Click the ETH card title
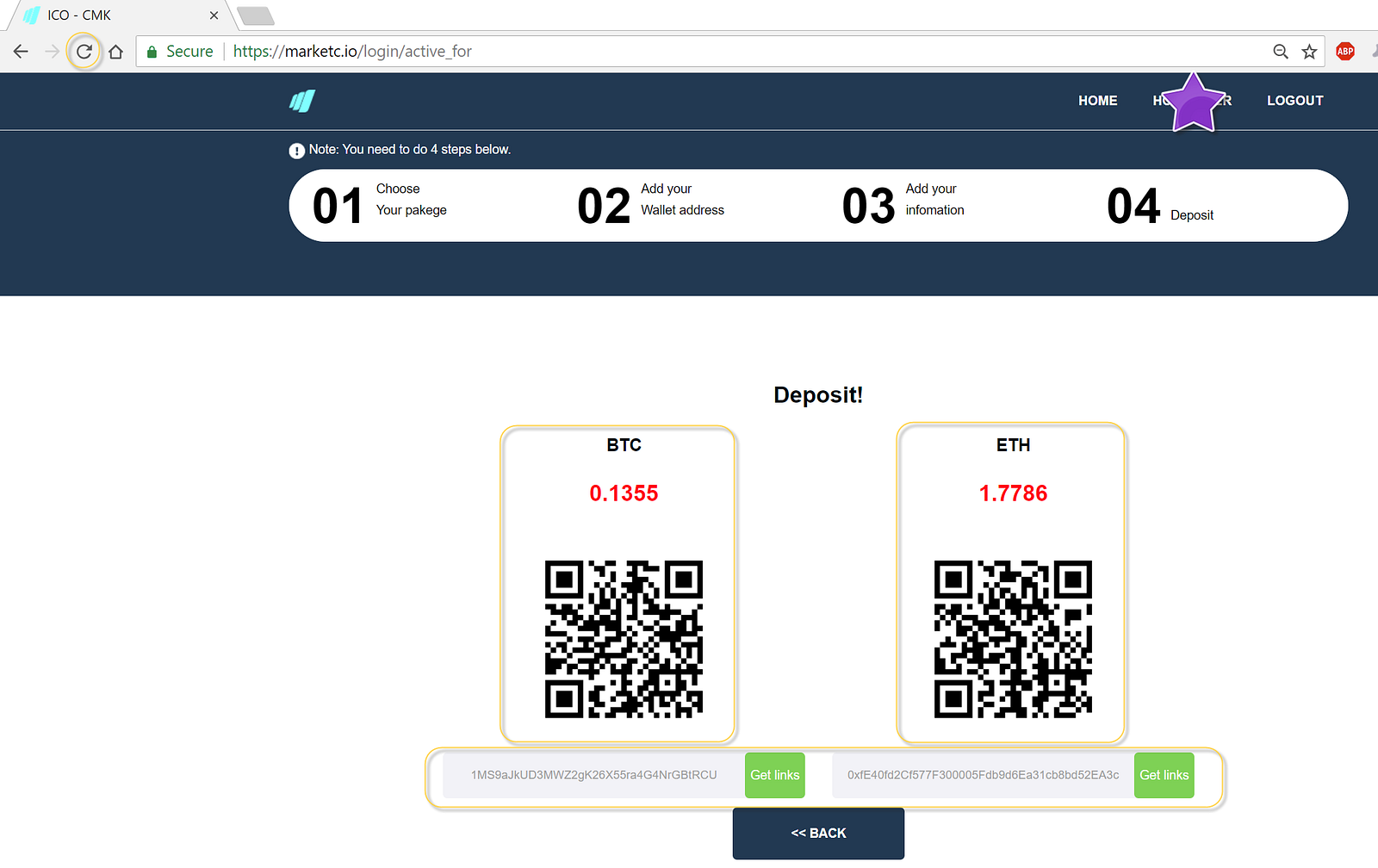 tap(1014, 445)
